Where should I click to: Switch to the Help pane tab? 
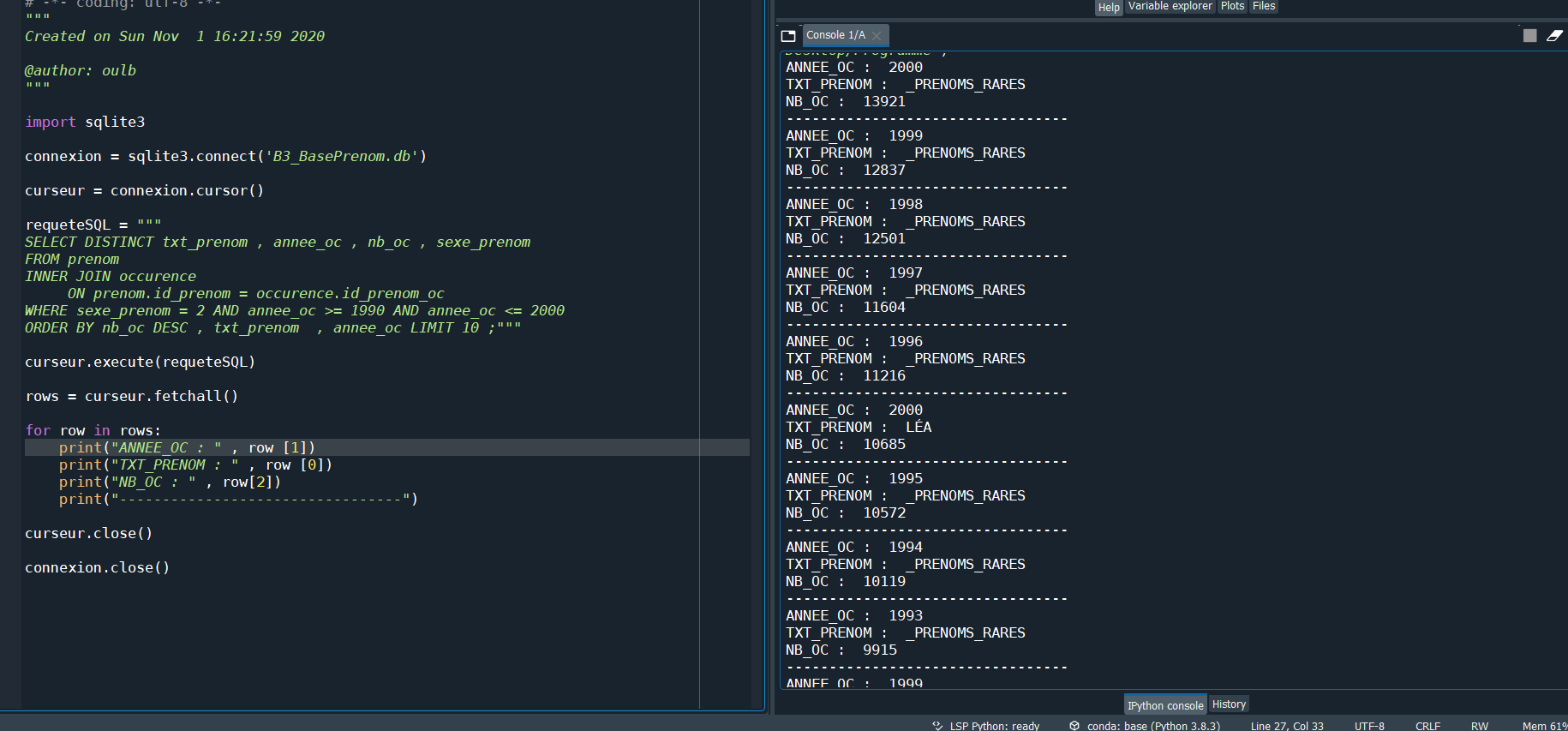[1109, 7]
